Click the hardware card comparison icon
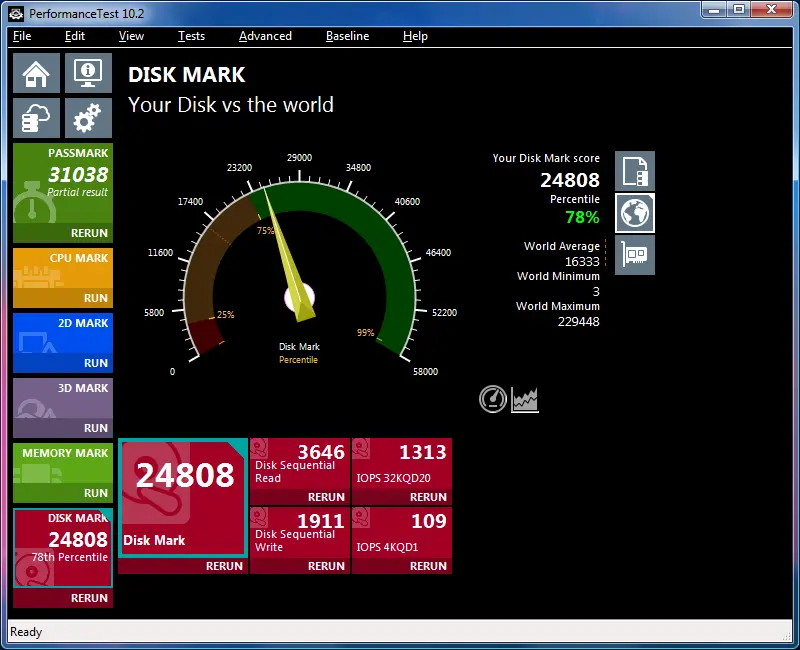800x650 pixels. point(635,255)
